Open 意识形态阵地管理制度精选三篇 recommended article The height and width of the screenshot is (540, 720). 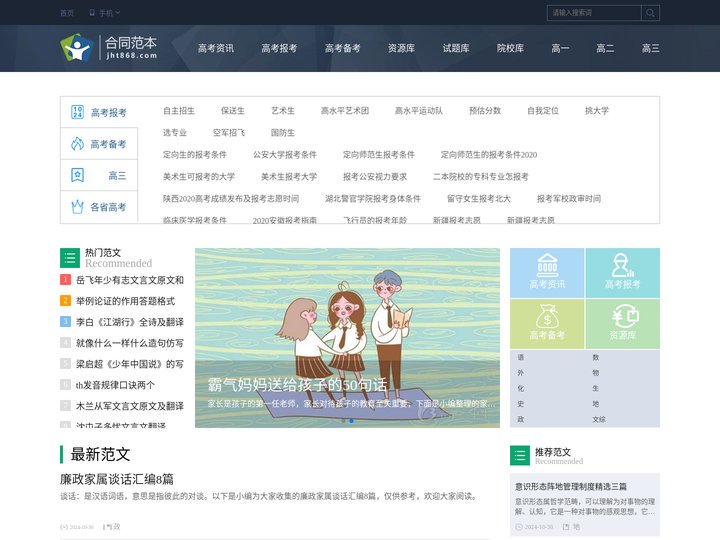571,486
